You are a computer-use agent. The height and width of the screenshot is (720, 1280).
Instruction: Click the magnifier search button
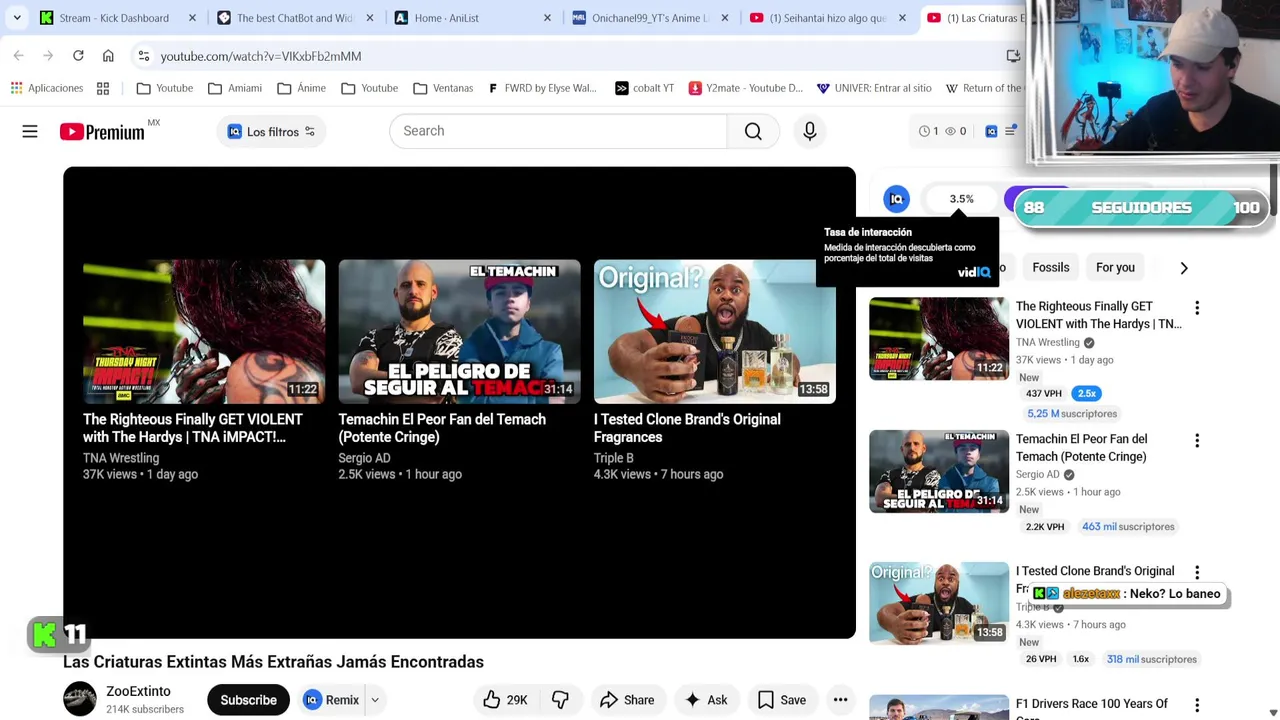(753, 131)
